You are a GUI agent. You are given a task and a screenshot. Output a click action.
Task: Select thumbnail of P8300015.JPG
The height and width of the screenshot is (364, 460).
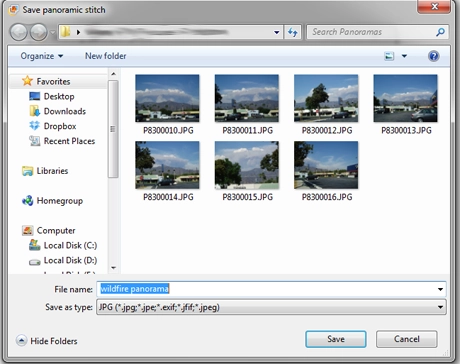(247, 165)
